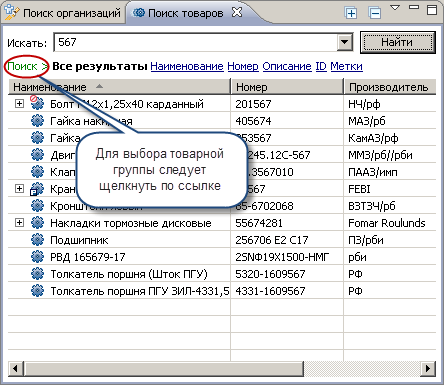Expand the Болт карданный row

(x=19, y=104)
